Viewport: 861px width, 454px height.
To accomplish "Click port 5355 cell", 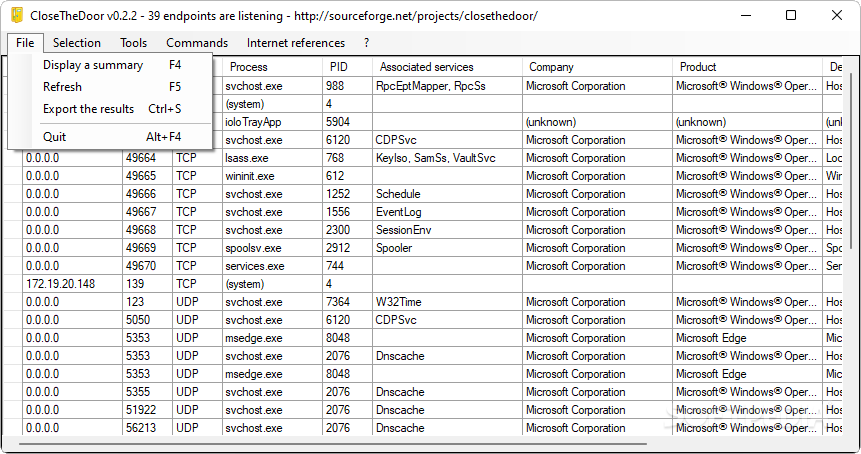I will point(148,392).
